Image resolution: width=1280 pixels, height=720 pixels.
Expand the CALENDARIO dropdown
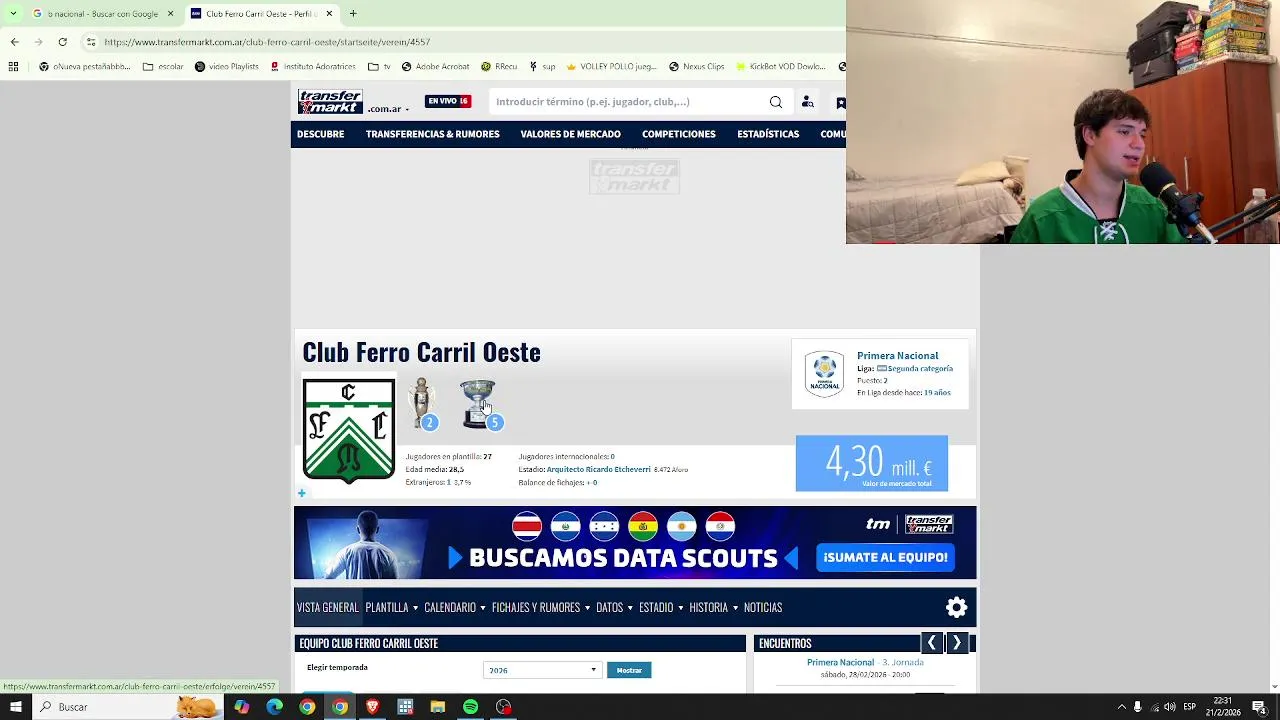[x=454, y=607]
